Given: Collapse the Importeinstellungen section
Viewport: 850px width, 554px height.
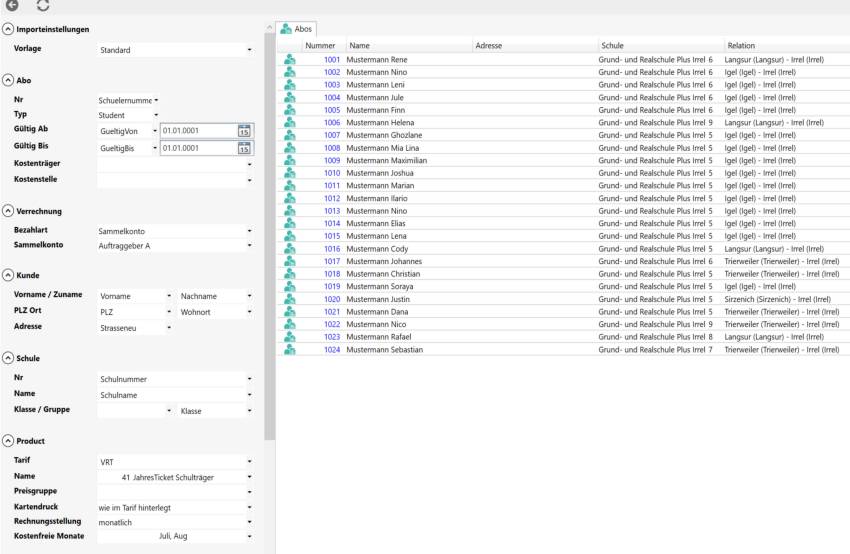Looking at the screenshot, I should click(x=8, y=29).
